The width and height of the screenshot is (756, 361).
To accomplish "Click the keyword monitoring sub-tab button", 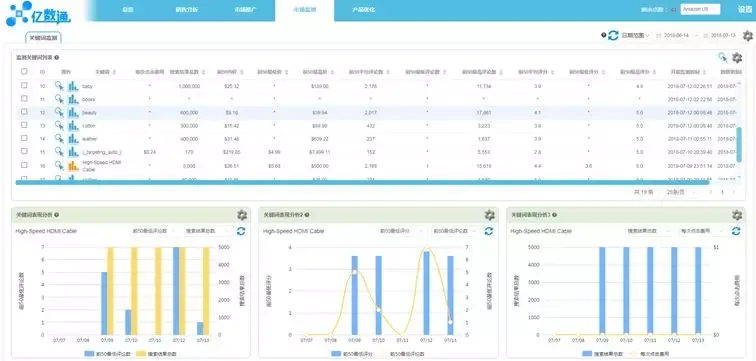I will click(x=43, y=37).
